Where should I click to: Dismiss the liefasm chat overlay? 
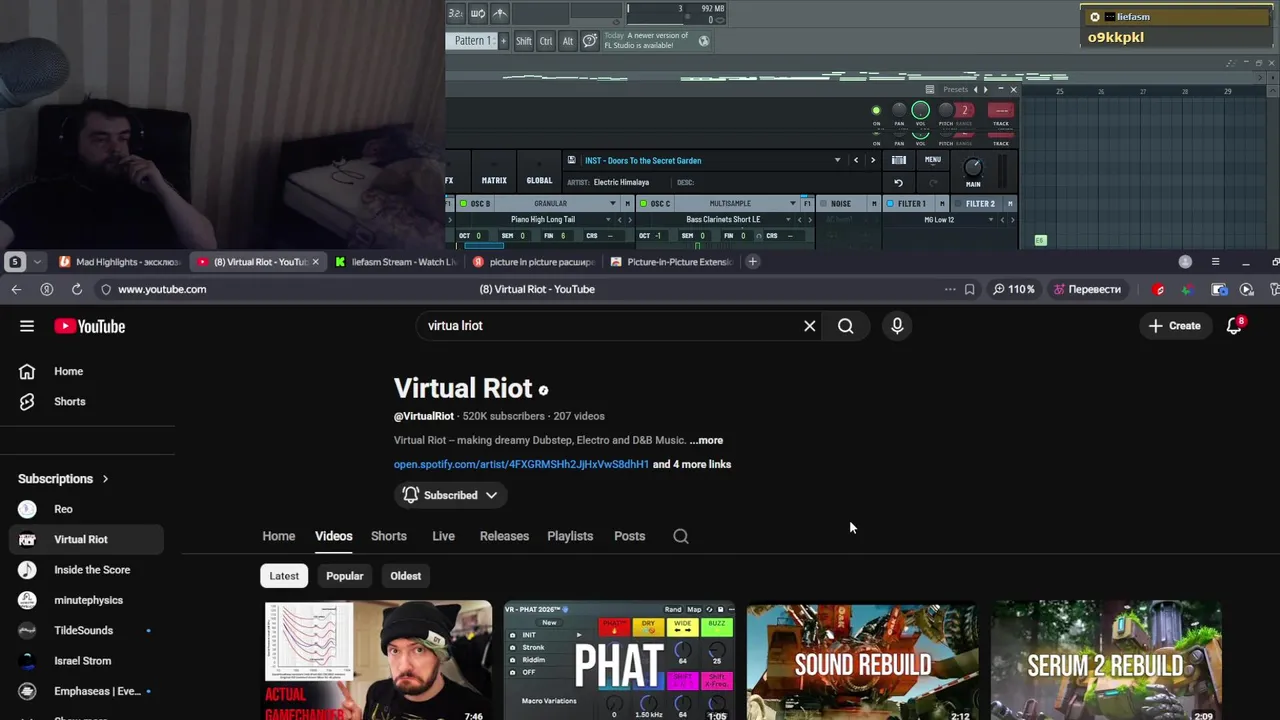click(x=1095, y=17)
